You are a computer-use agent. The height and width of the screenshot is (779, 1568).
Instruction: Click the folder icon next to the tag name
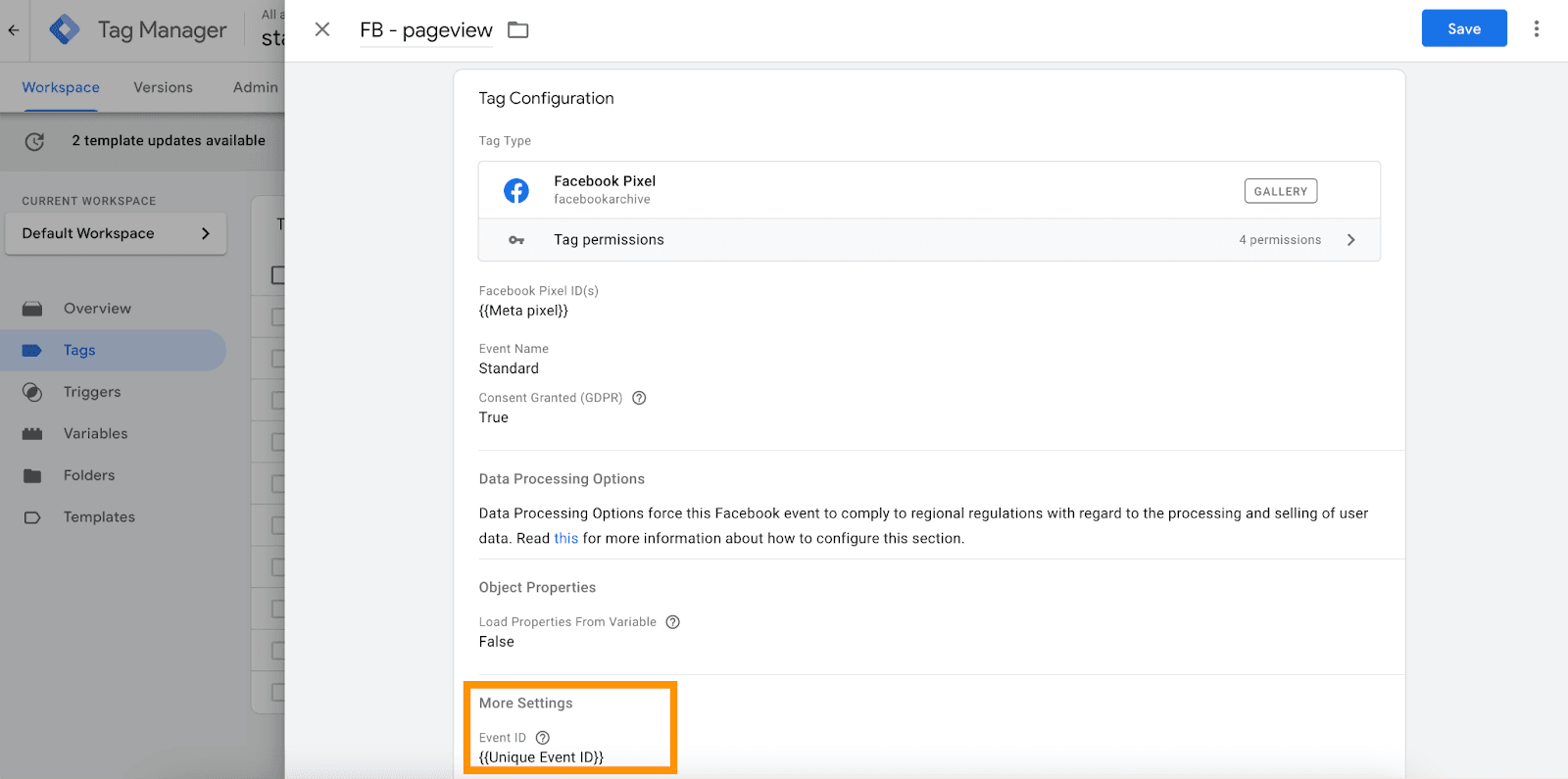(x=518, y=30)
